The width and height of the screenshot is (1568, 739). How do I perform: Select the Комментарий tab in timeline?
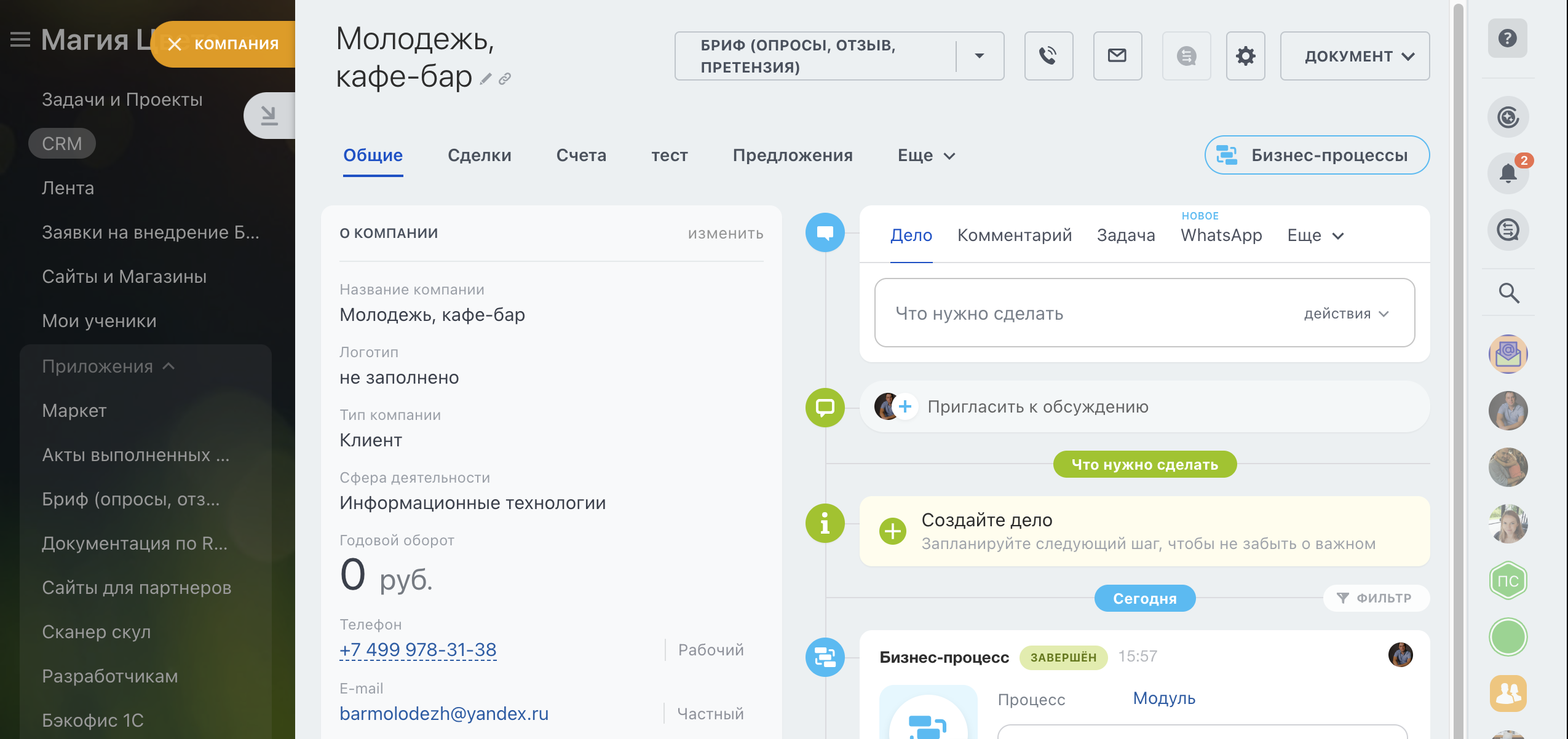click(x=1014, y=235)
